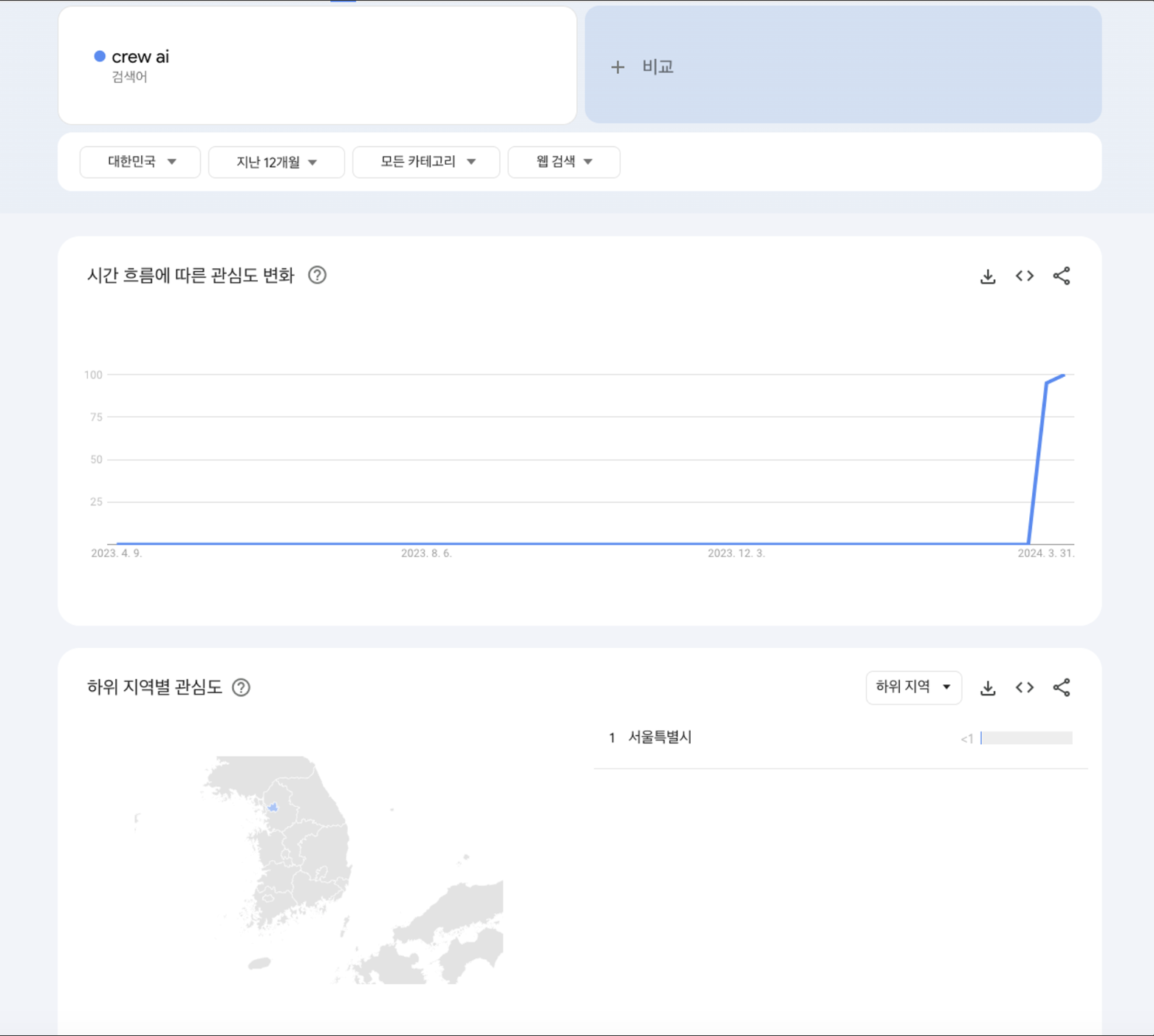Click the 비교 compare button
The height and width of the screenshot is (1036, 1154).
843,65
